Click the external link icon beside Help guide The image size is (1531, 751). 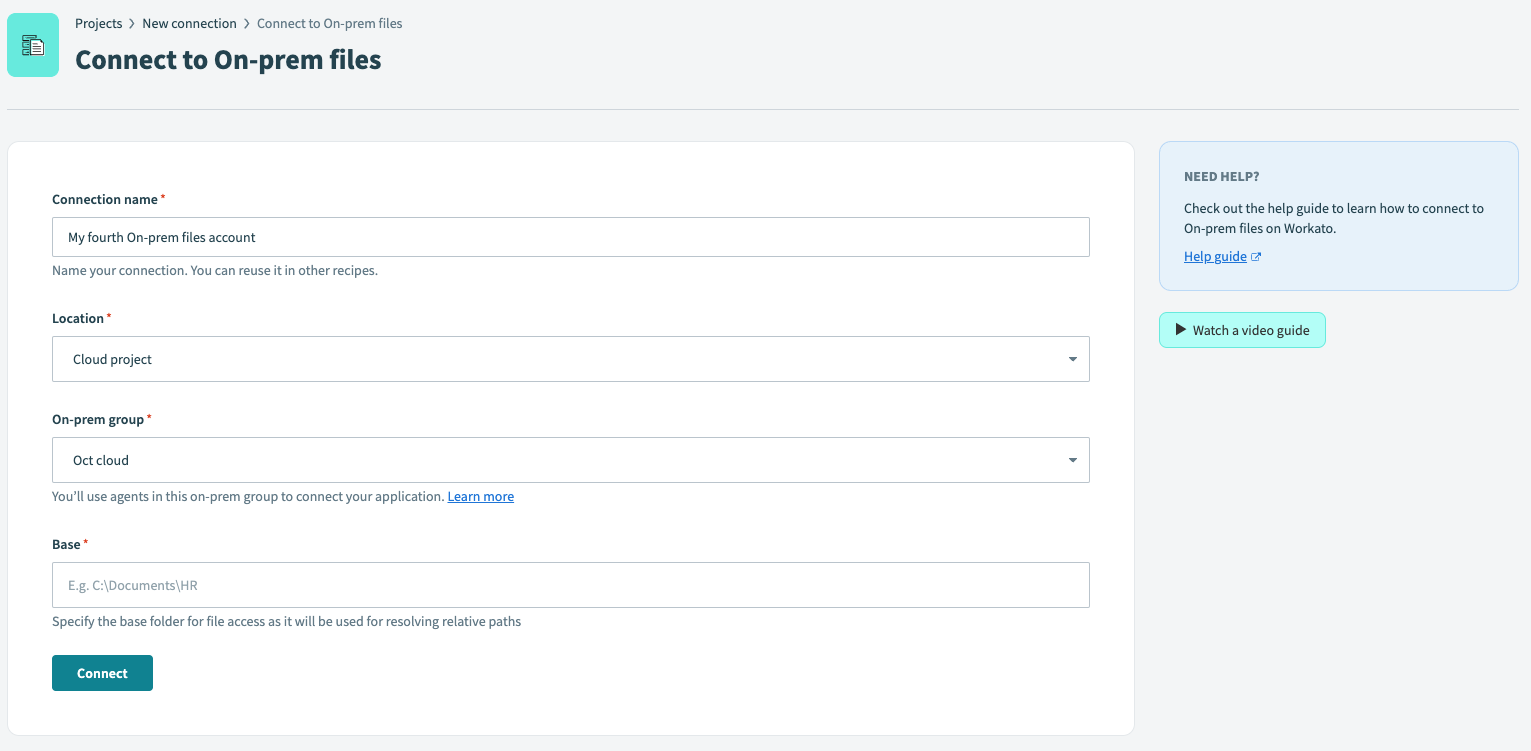(x=1256, y=256)
